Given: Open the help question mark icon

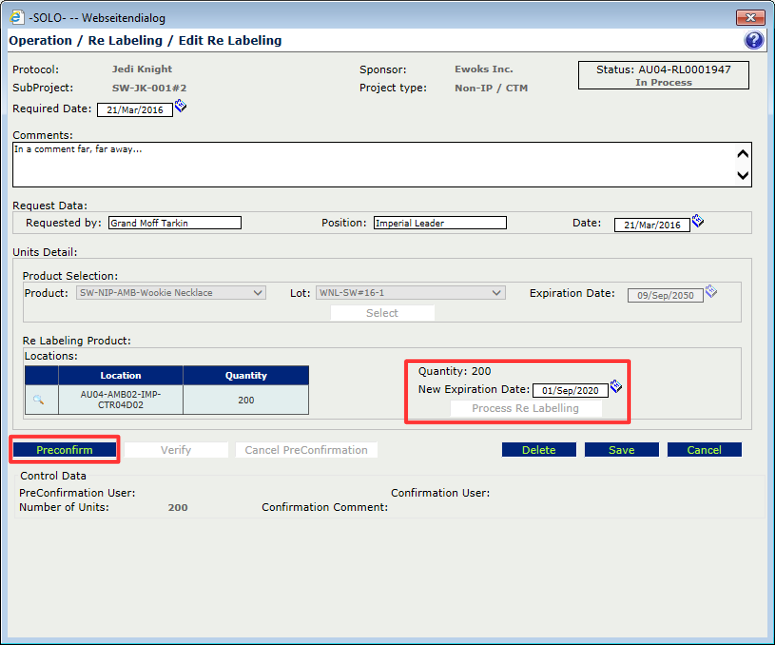Looking at the screenshot, I should (754, 40).
